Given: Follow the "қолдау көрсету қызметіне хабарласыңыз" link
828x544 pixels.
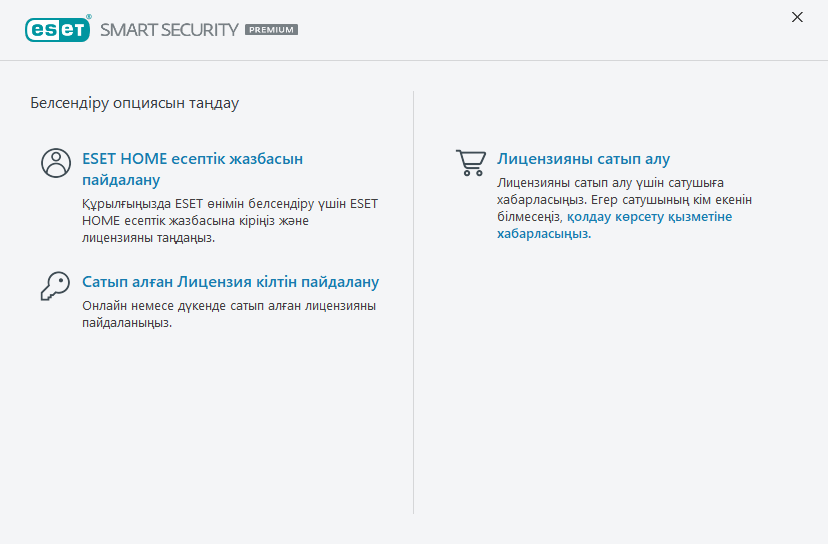Looking at the screenshot, I should pos(648,216).
